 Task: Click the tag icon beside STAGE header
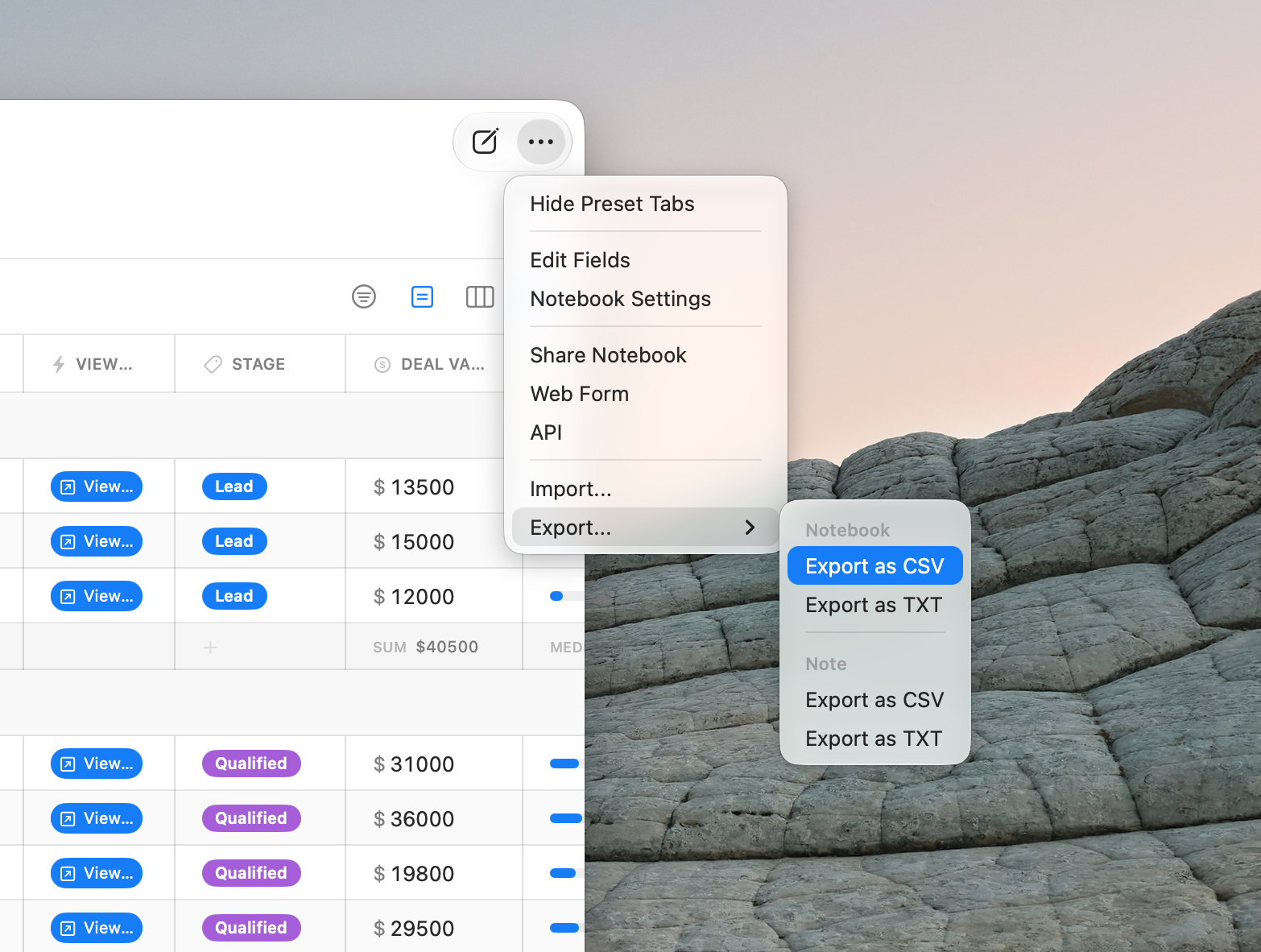pyautogui.click(x=213, y=364)
